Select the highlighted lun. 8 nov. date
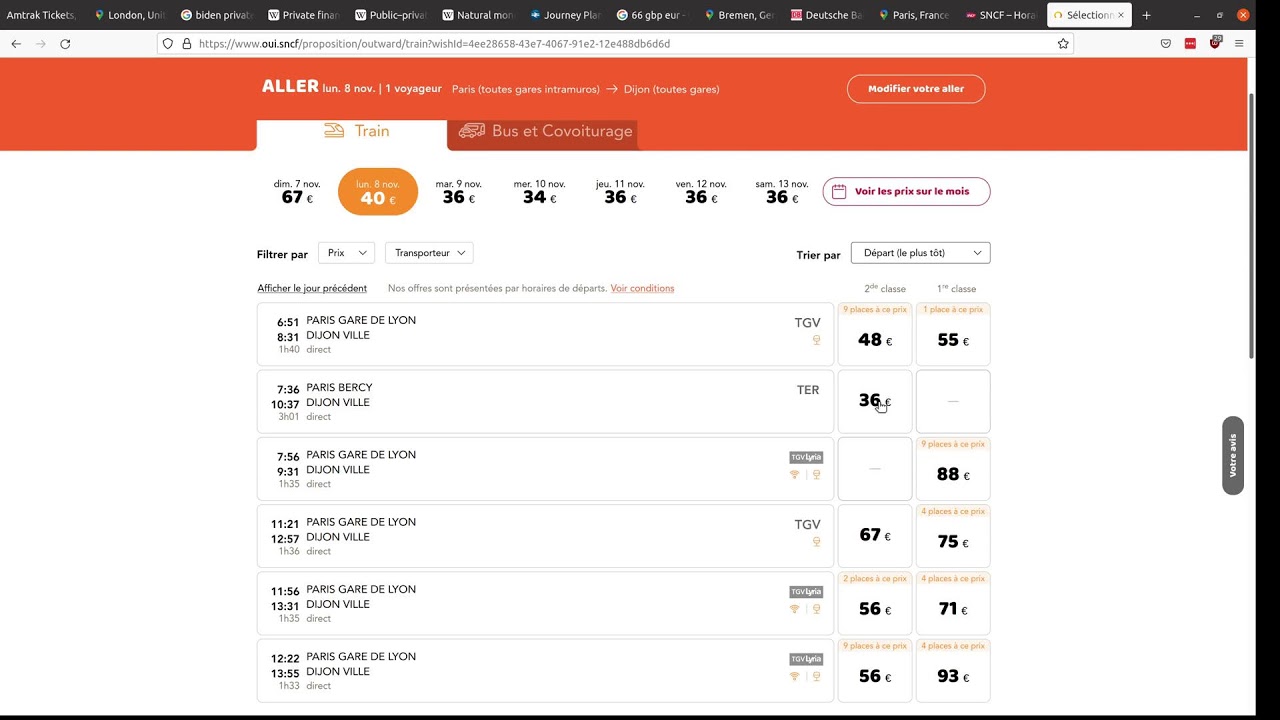Image resolution: width=1280 pixels, height=720 pixels. pyautogui.click(x=378, y=192)
